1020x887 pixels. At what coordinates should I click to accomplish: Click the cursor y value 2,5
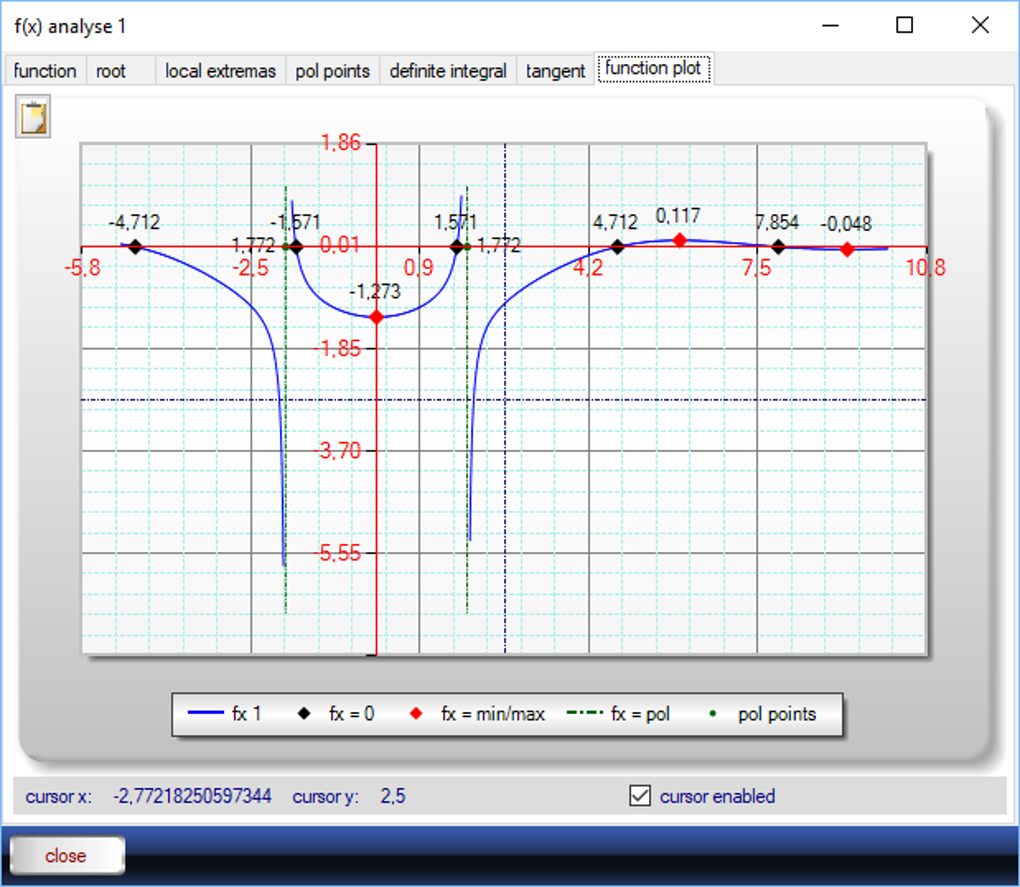(x=393, y=796)
